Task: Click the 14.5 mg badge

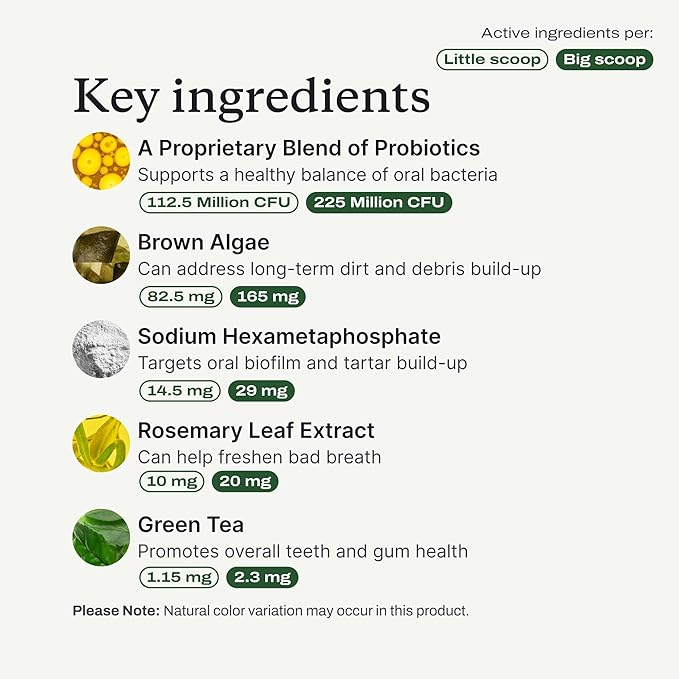Action: click(x=180, y=391)
